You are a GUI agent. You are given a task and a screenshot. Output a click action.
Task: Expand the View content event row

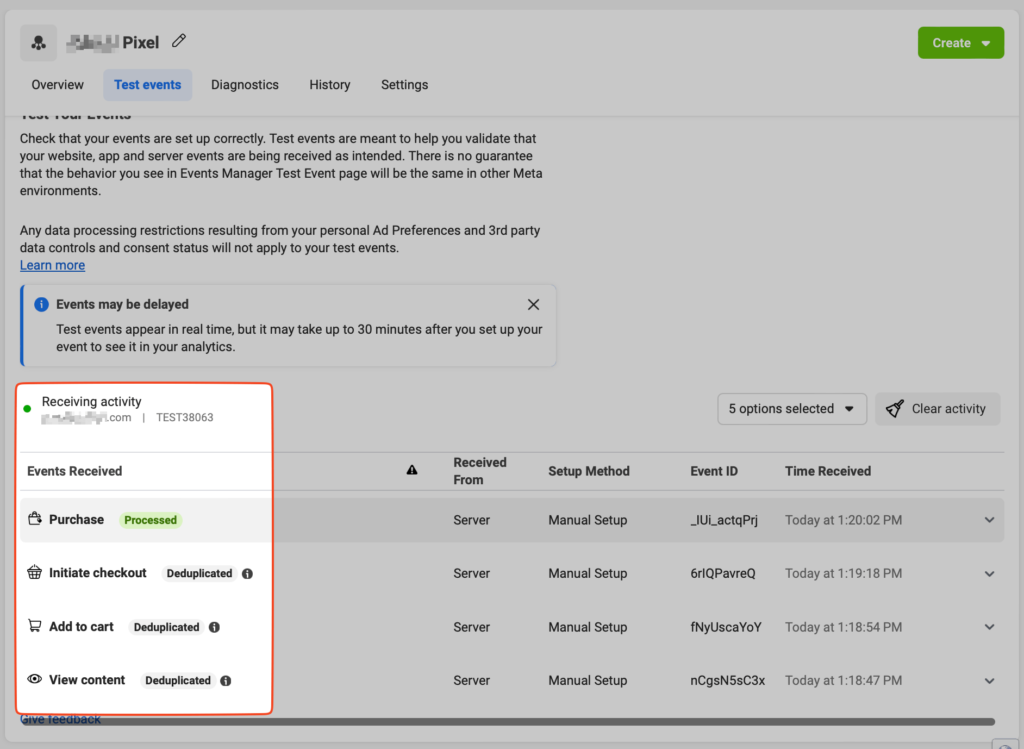coord(989,680)
